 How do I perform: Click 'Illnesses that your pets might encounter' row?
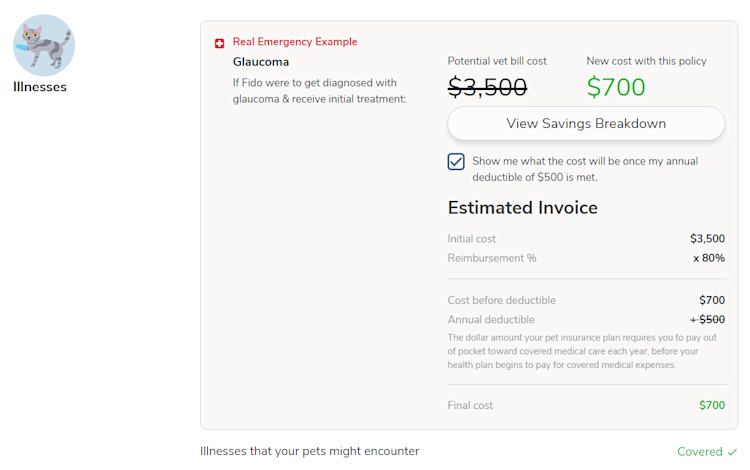click(x=309, y=451)
